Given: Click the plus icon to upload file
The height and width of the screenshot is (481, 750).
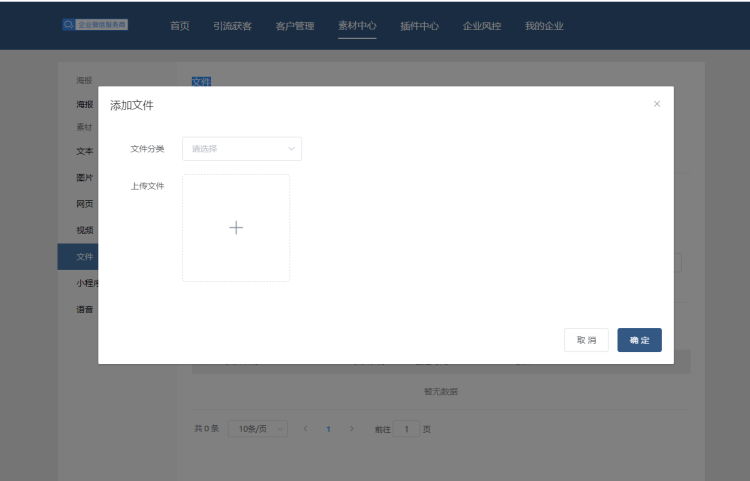Looking at the screenshot, I should tap(236, 228).
